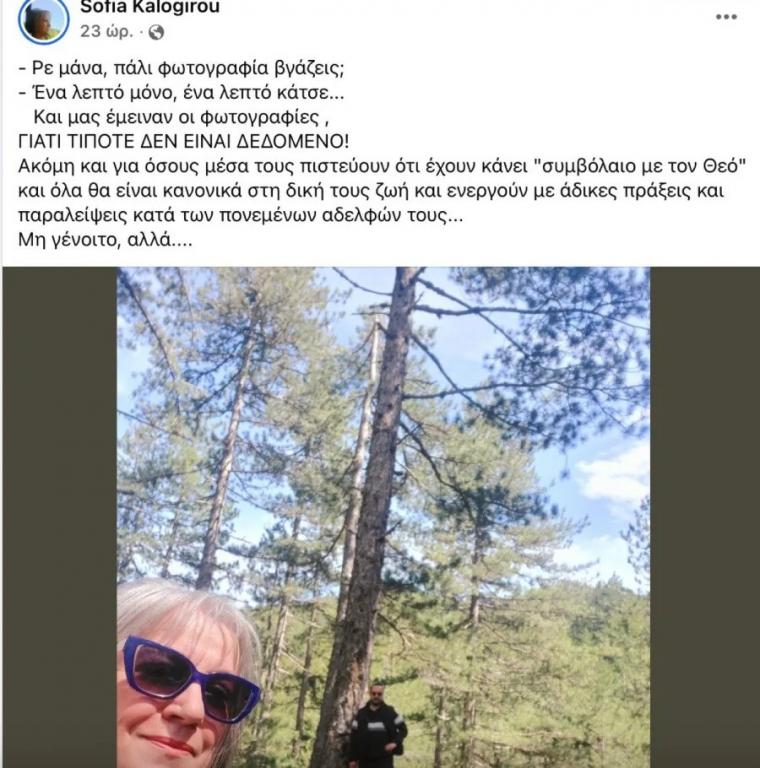Click the line starting "και όλα θα είναι κανονικά"
The width and height of the screenshot is (760, 768).
[371, 191]
